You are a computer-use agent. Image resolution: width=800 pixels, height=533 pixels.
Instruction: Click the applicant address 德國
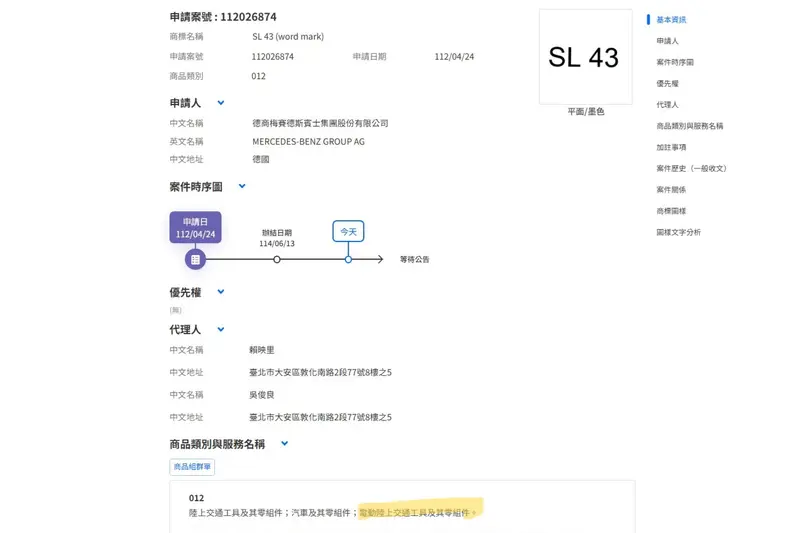click(261, 159)
